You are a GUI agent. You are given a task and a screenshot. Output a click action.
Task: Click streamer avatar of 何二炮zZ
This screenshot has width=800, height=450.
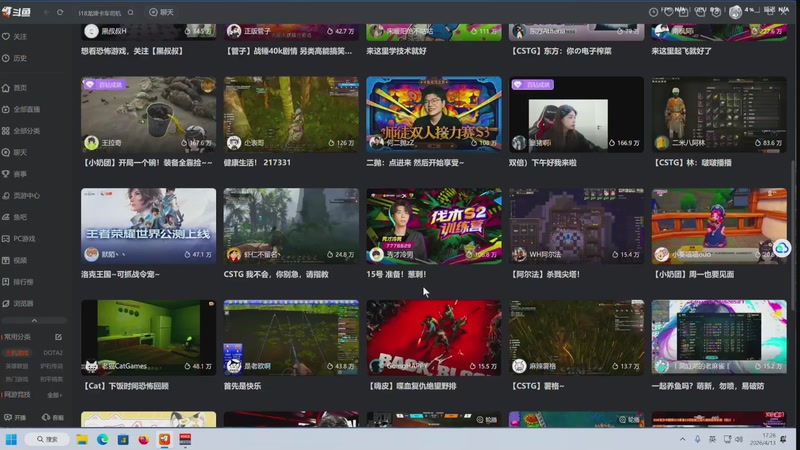(377, 142)
